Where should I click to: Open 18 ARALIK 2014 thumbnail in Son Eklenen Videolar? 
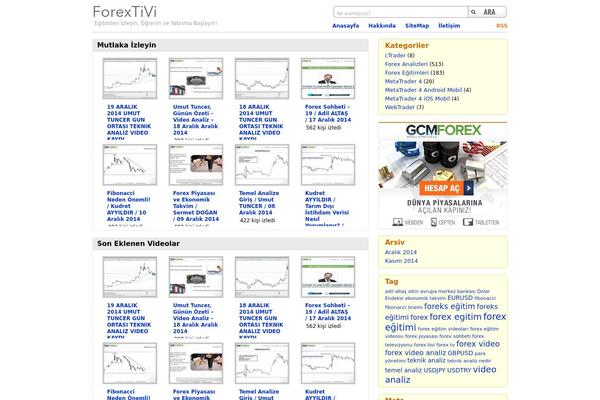[x=262, y=277]
